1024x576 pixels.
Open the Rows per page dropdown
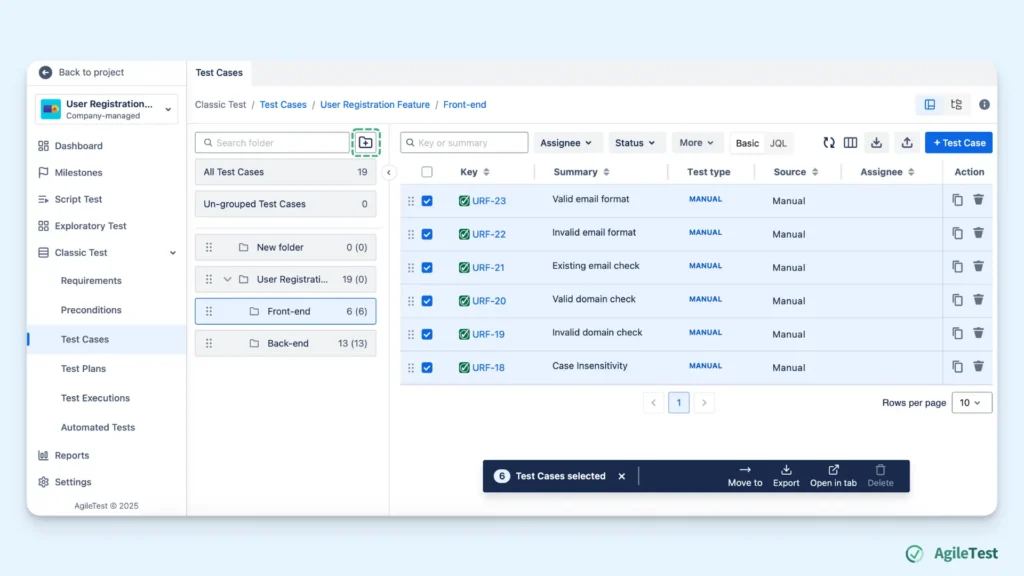click(x=971, y=403)
